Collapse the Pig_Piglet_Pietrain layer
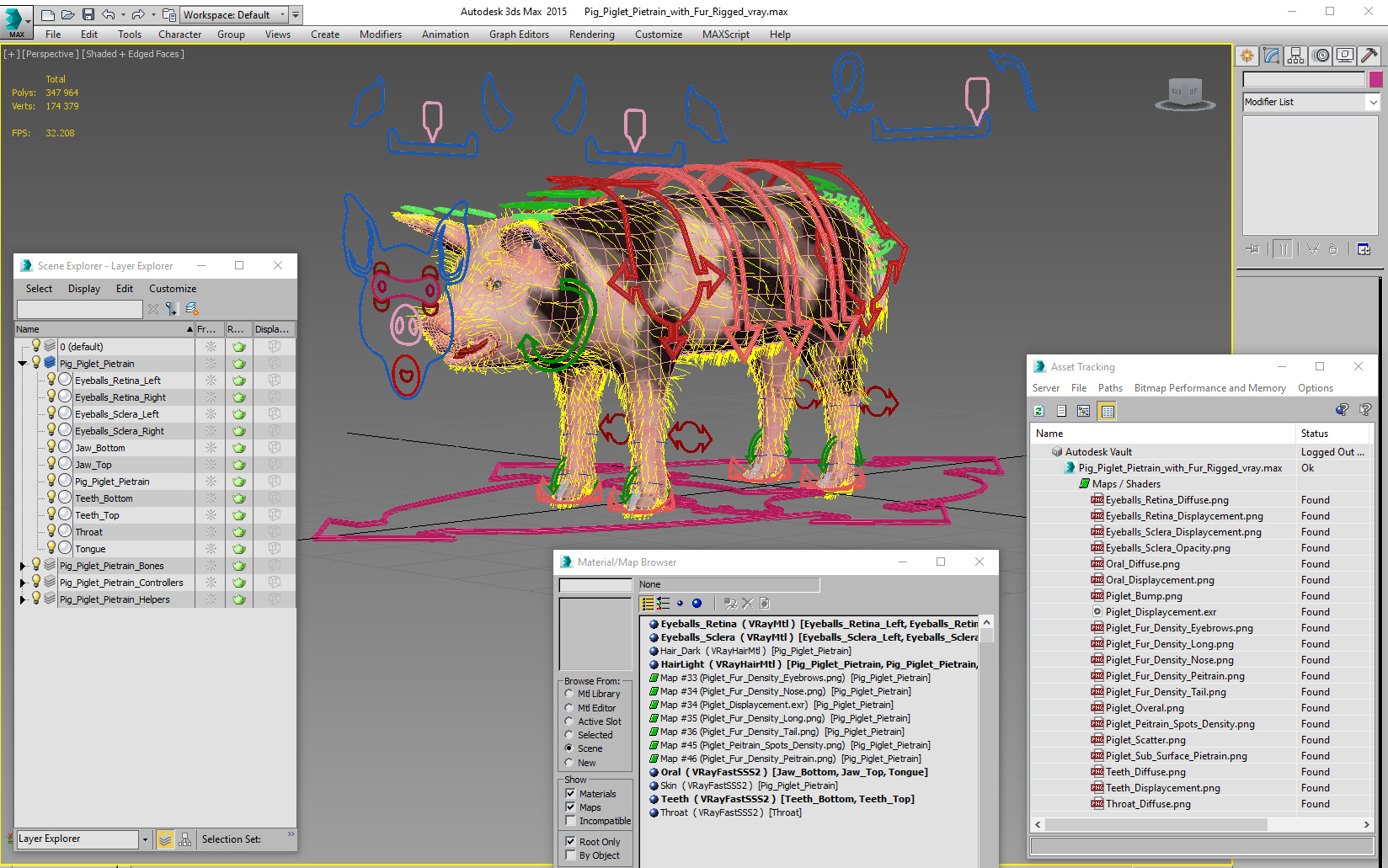Viewport: 1388px width, 868px height. point(22,364)
